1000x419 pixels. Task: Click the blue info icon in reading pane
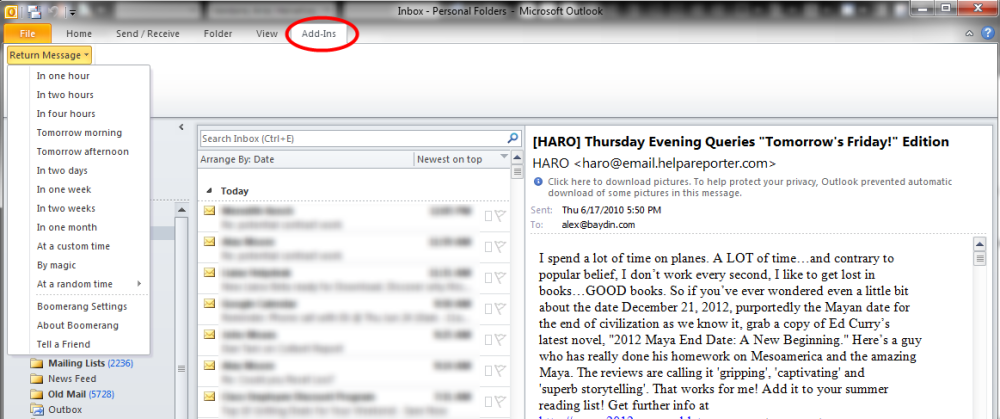tap(539, 181)
